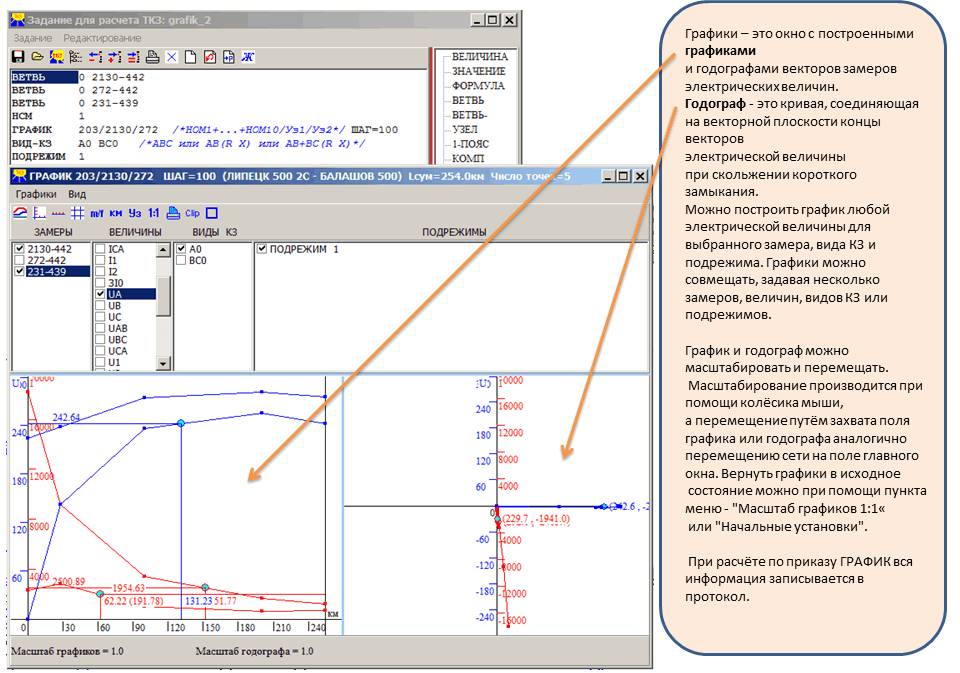
Task: Click the open folder icon
Action: click(x=37, y=57)
